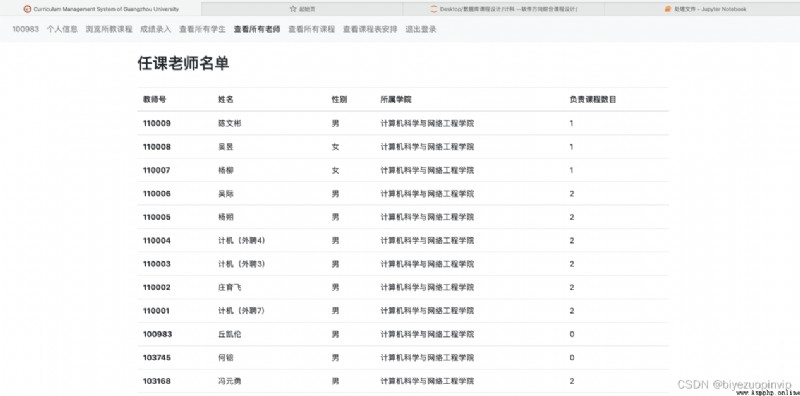This screenshot has width=800, height=396.
Task: Select teacher ID 110003 cell
Action: pyautogui.click(x=157, y=264)
